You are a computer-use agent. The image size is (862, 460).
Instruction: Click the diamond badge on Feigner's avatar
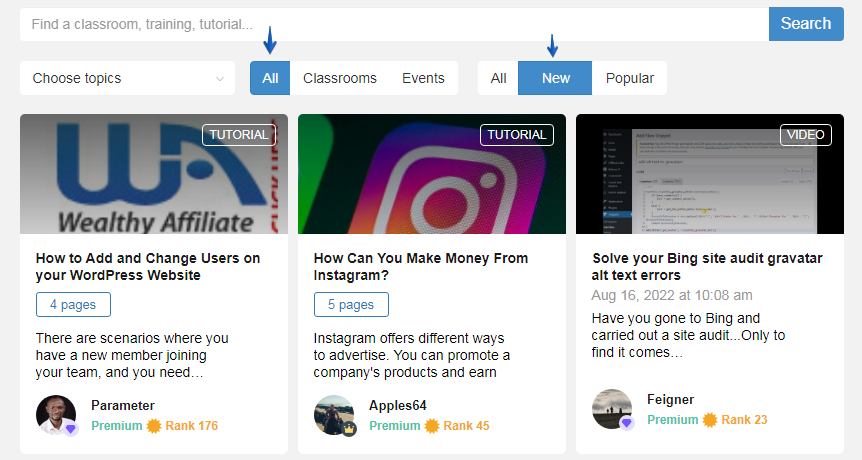(626, 423)
